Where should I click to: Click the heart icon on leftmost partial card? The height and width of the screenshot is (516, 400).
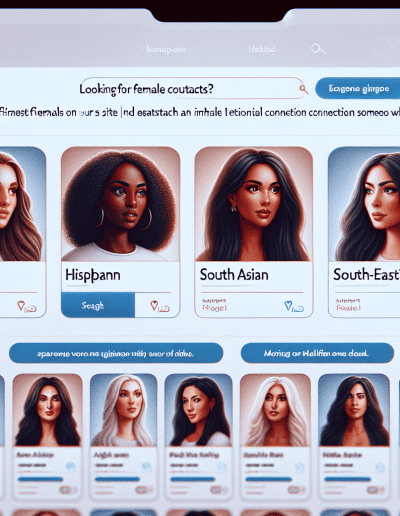tap(21, 305)
